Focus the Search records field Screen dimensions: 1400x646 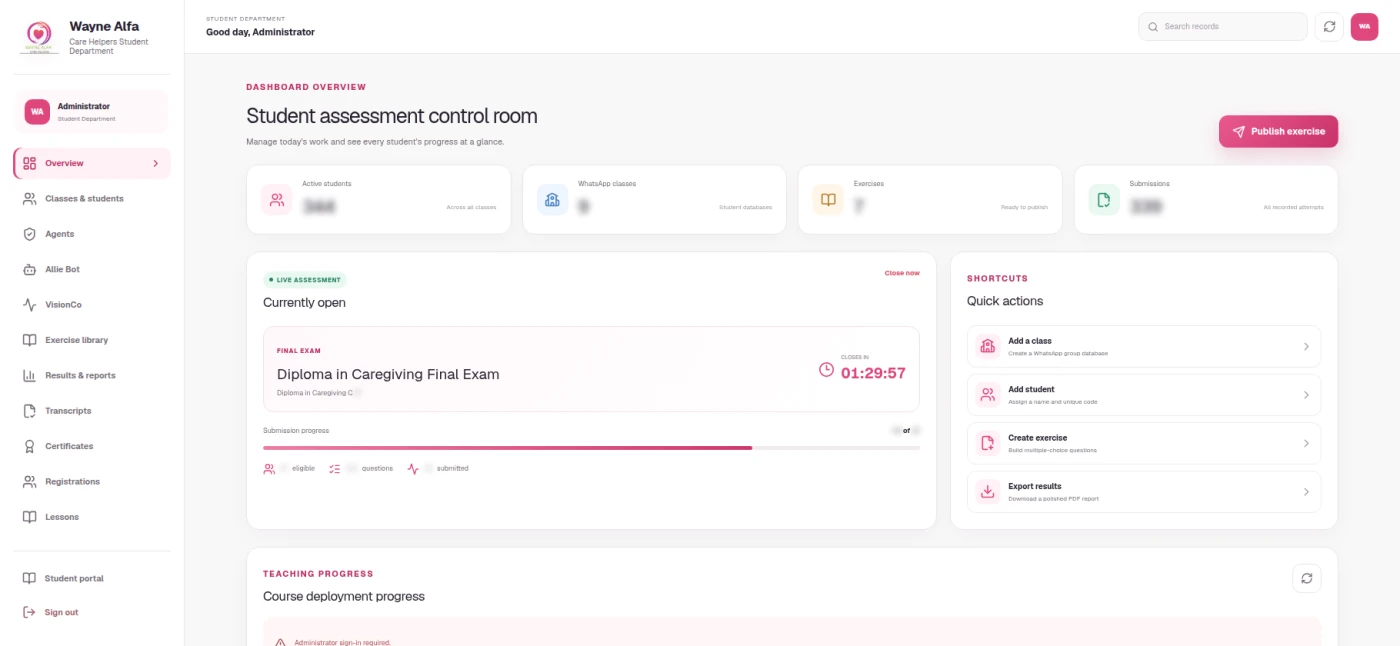pyautogui.click(x=1223, y=27)
